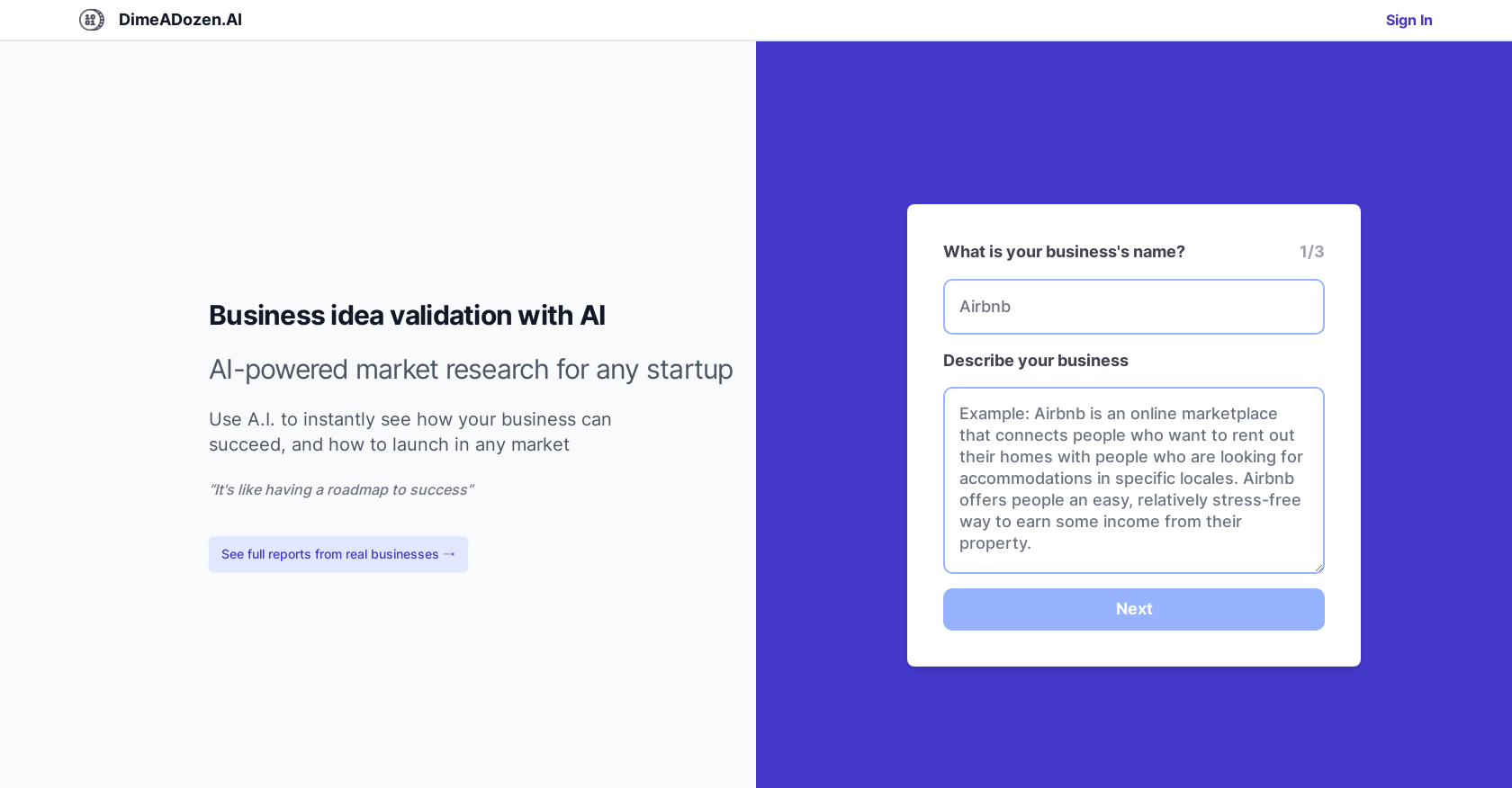Click the DimeADozen.AI logo icon

[91, 20]
